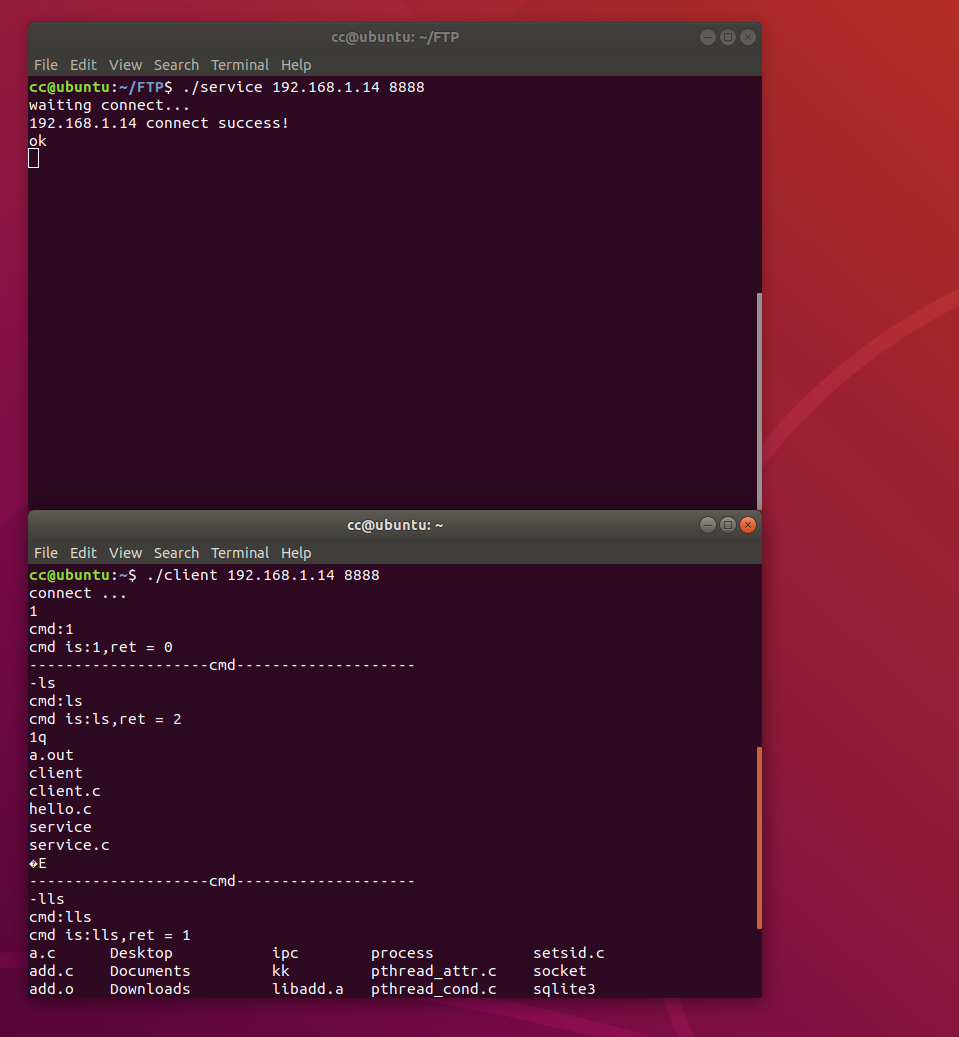
Task: Maximize the cc@ubuntu: ~ client terminal window
Action: tap(728, 525)
